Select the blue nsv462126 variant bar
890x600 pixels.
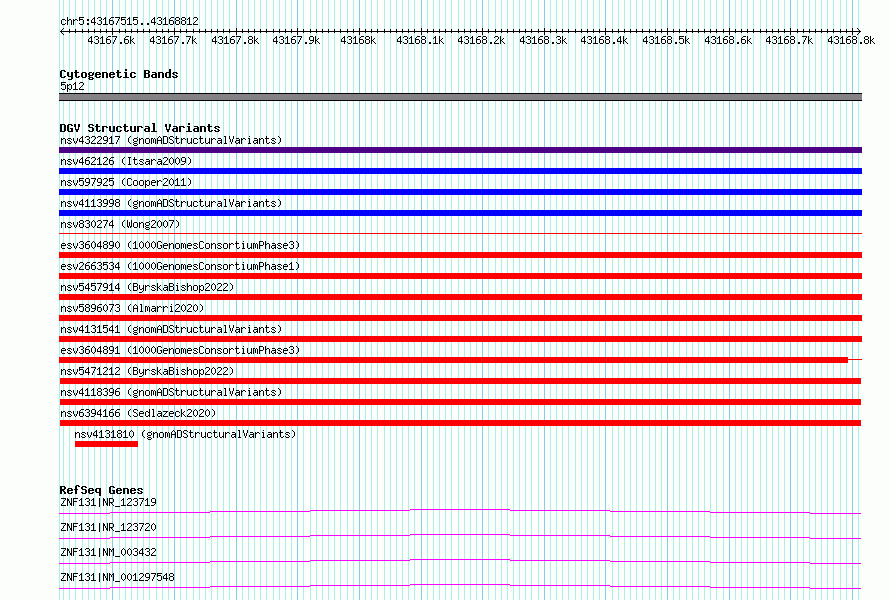tap(460, 171)
